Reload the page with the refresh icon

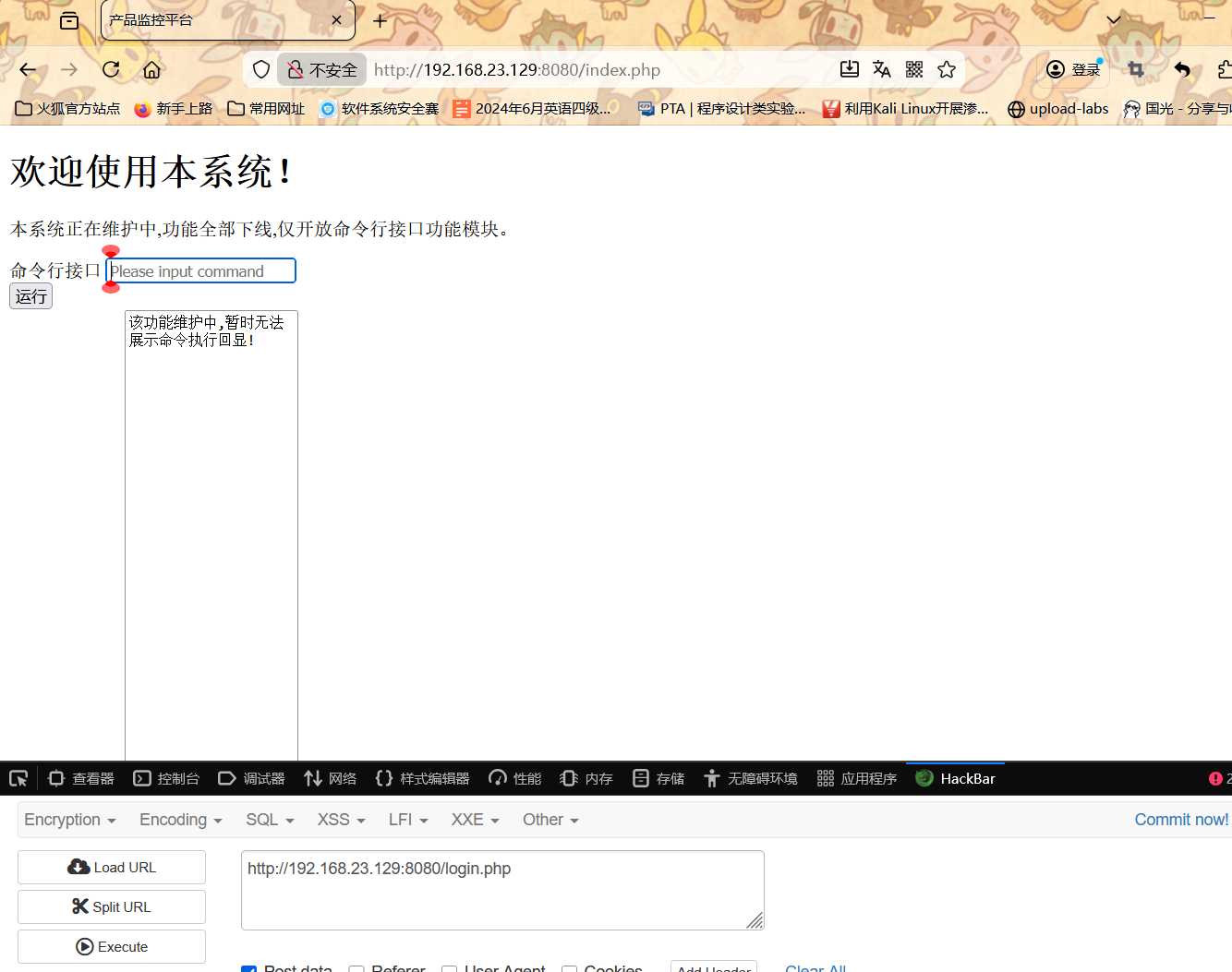point(111,69)
